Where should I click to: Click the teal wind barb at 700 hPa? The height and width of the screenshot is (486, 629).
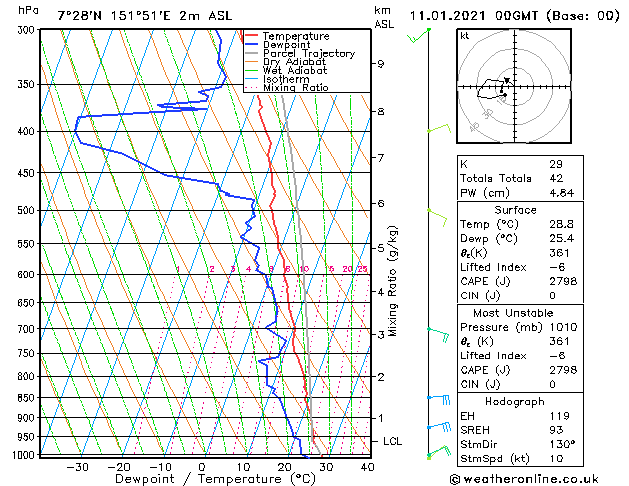(x=438, y=335)
